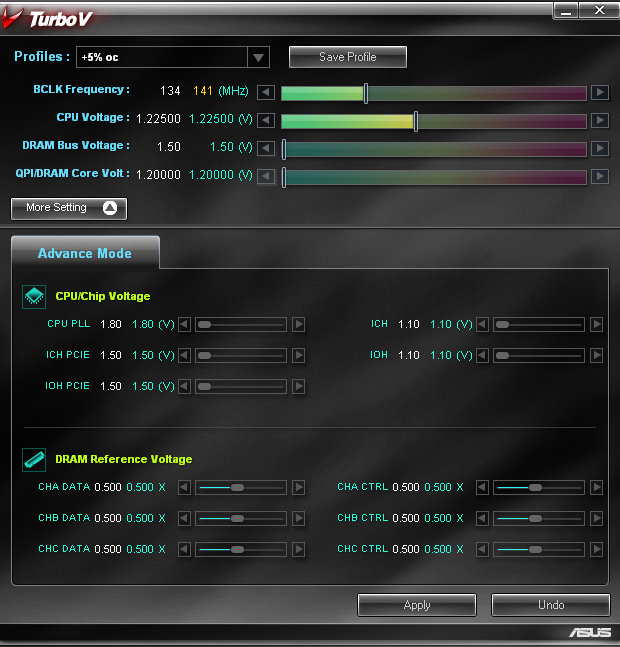Increase BCLK Frequency with the right arrow
The image size is (620, 647).
pyautogui.click(x=600, y=92)
